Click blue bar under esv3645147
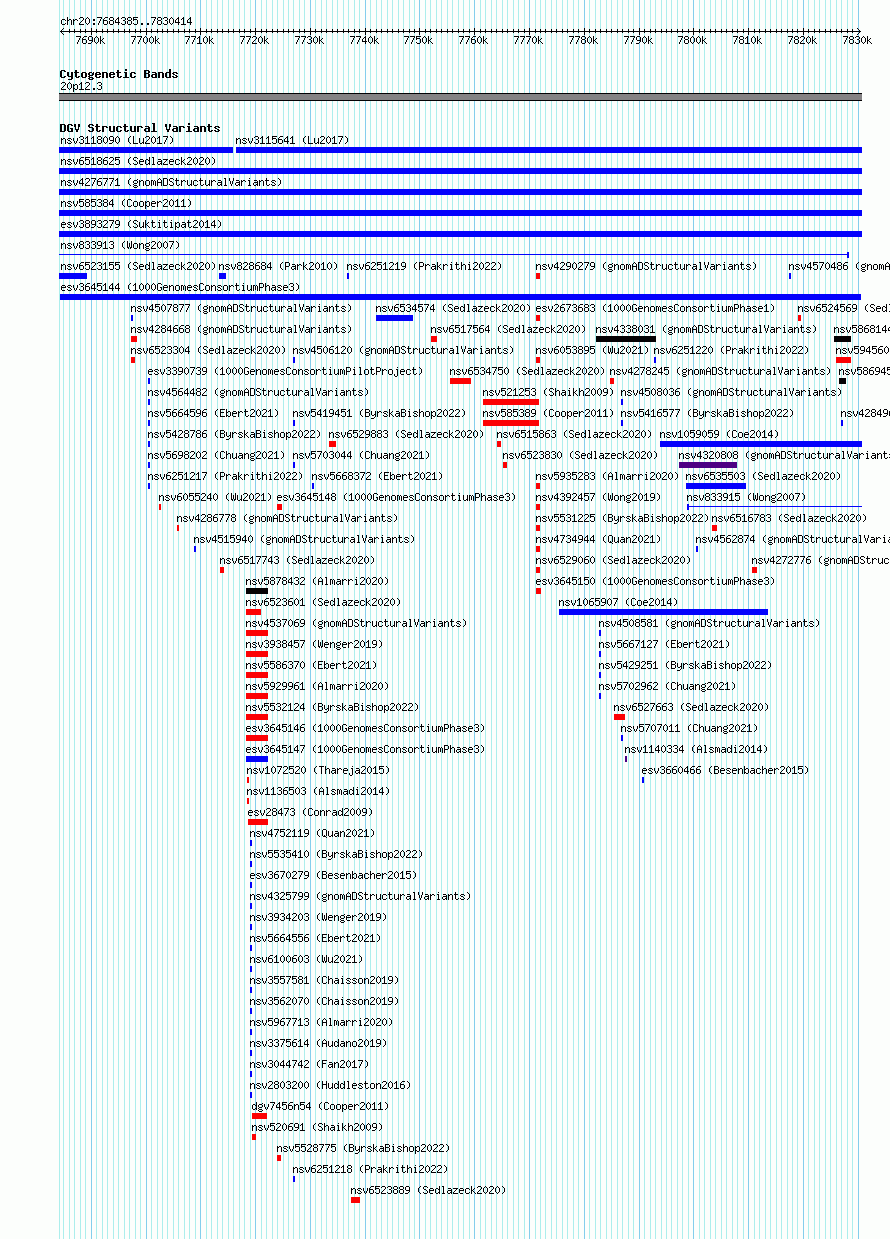The image size is (890, 1239). point(257,759)
